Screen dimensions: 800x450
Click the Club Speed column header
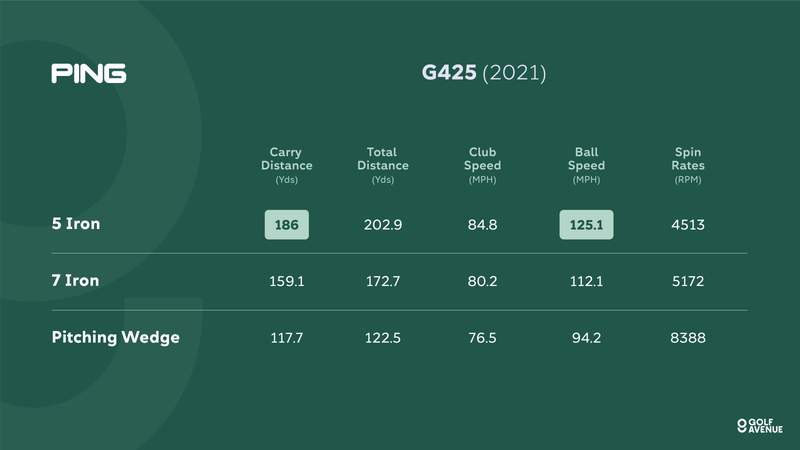482,165
